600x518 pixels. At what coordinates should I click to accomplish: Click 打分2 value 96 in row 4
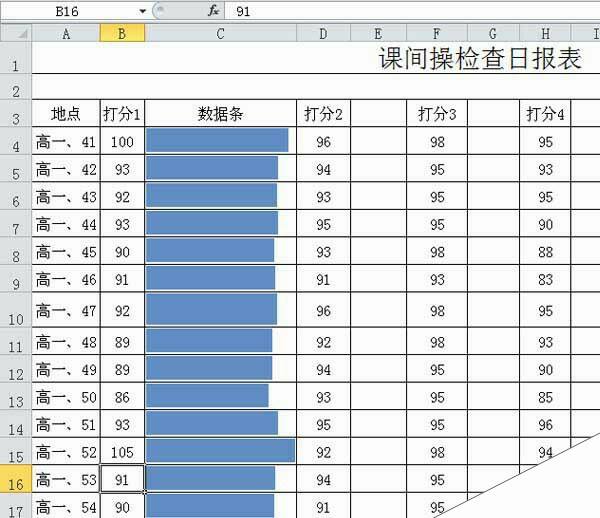323,141
